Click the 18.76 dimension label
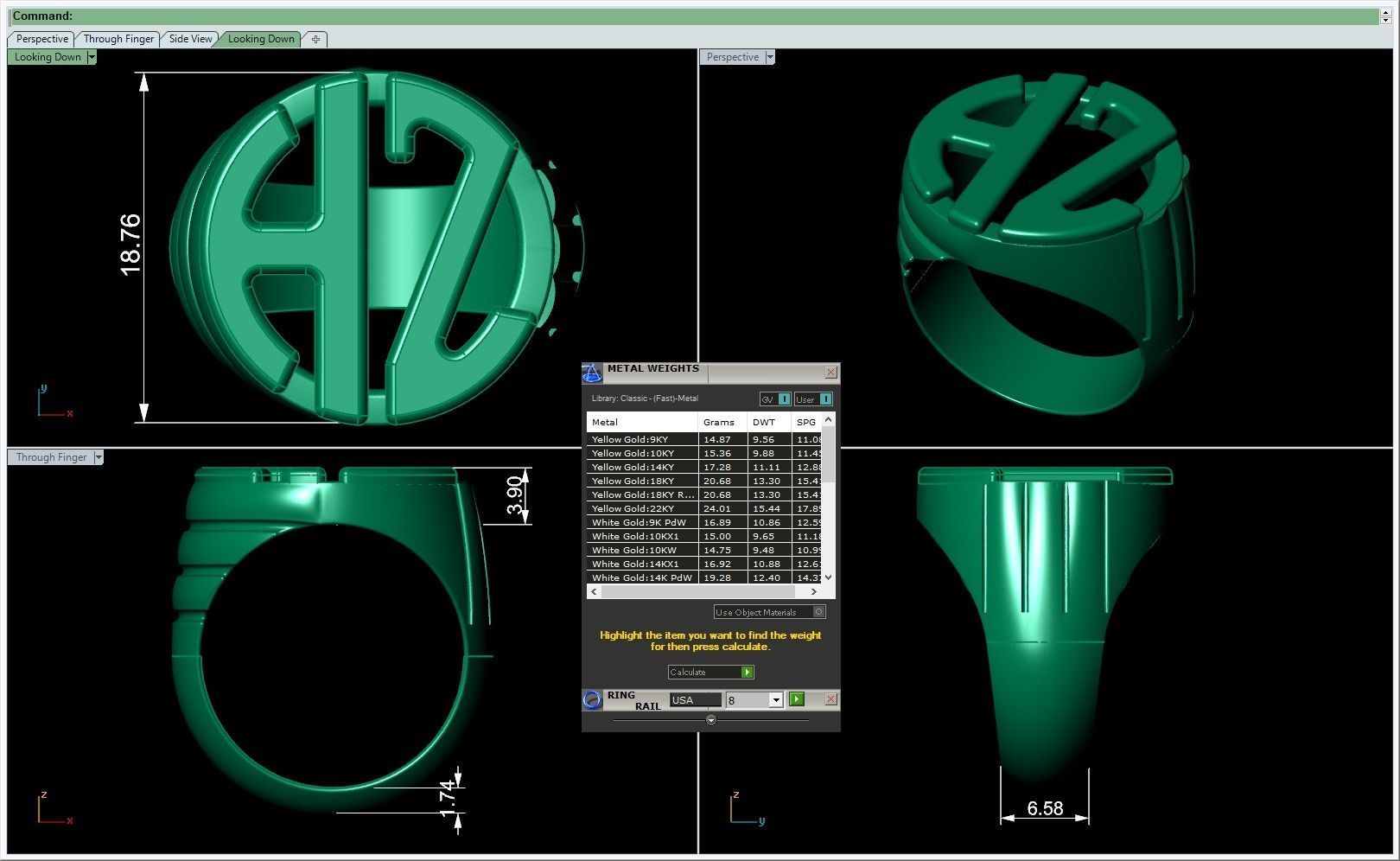 pyautogui.click(x=130, y=246)
